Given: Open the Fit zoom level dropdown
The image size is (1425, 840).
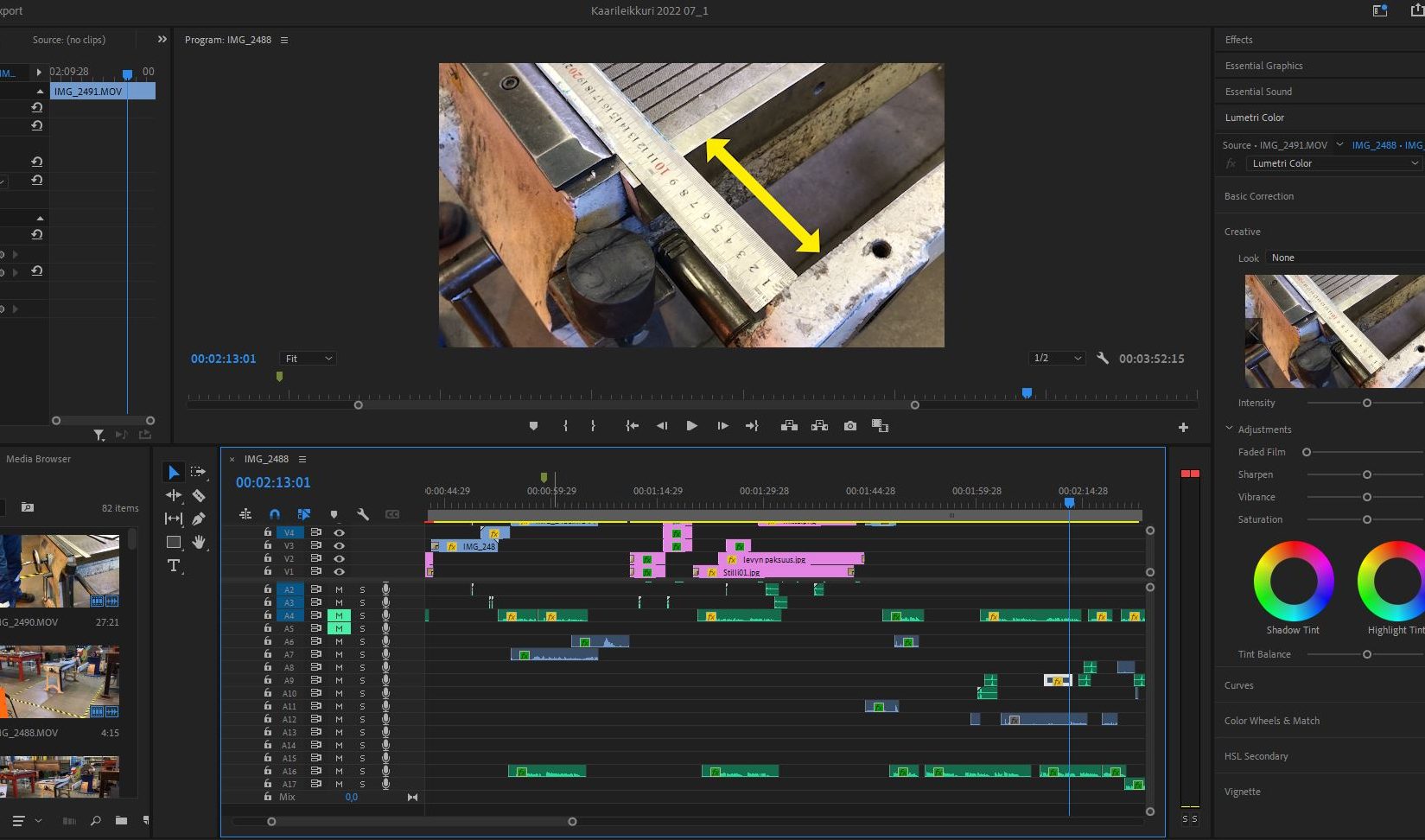Looking at the screenshot, I should pyautogui.click(x=308, y=359).
